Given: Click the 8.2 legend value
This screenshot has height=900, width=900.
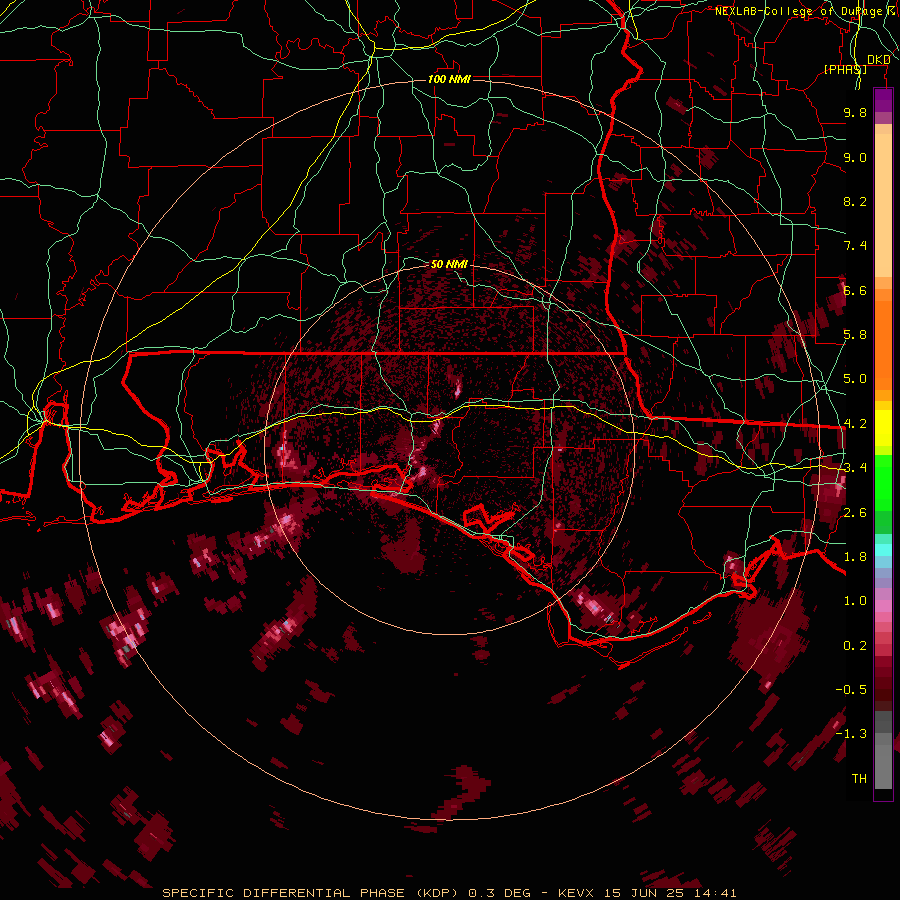Looking at the screenshot, I should (855, 201).
